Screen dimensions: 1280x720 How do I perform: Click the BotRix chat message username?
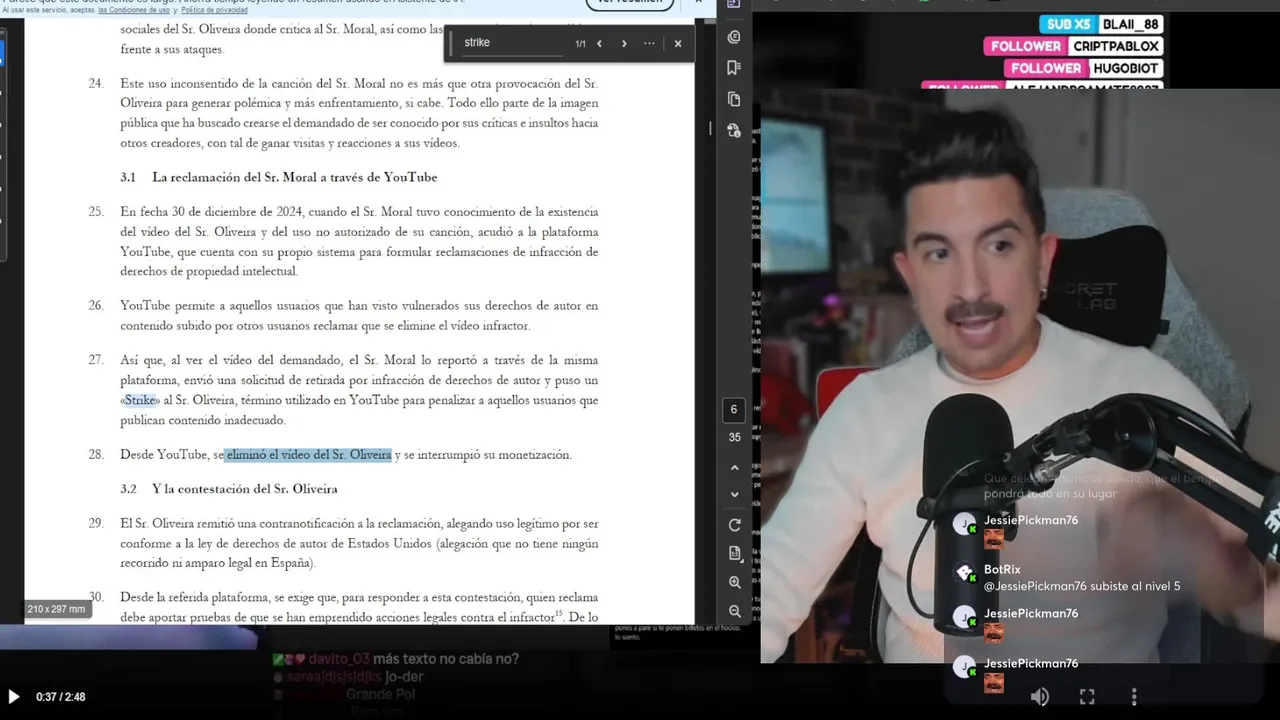(1002, 569)
